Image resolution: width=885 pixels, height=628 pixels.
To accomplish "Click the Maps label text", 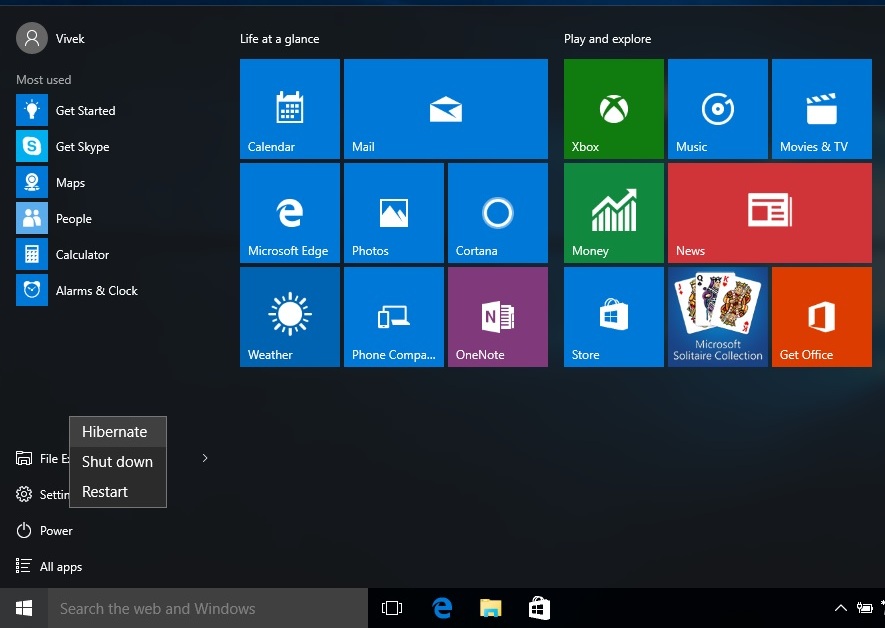I will point(70,183).
